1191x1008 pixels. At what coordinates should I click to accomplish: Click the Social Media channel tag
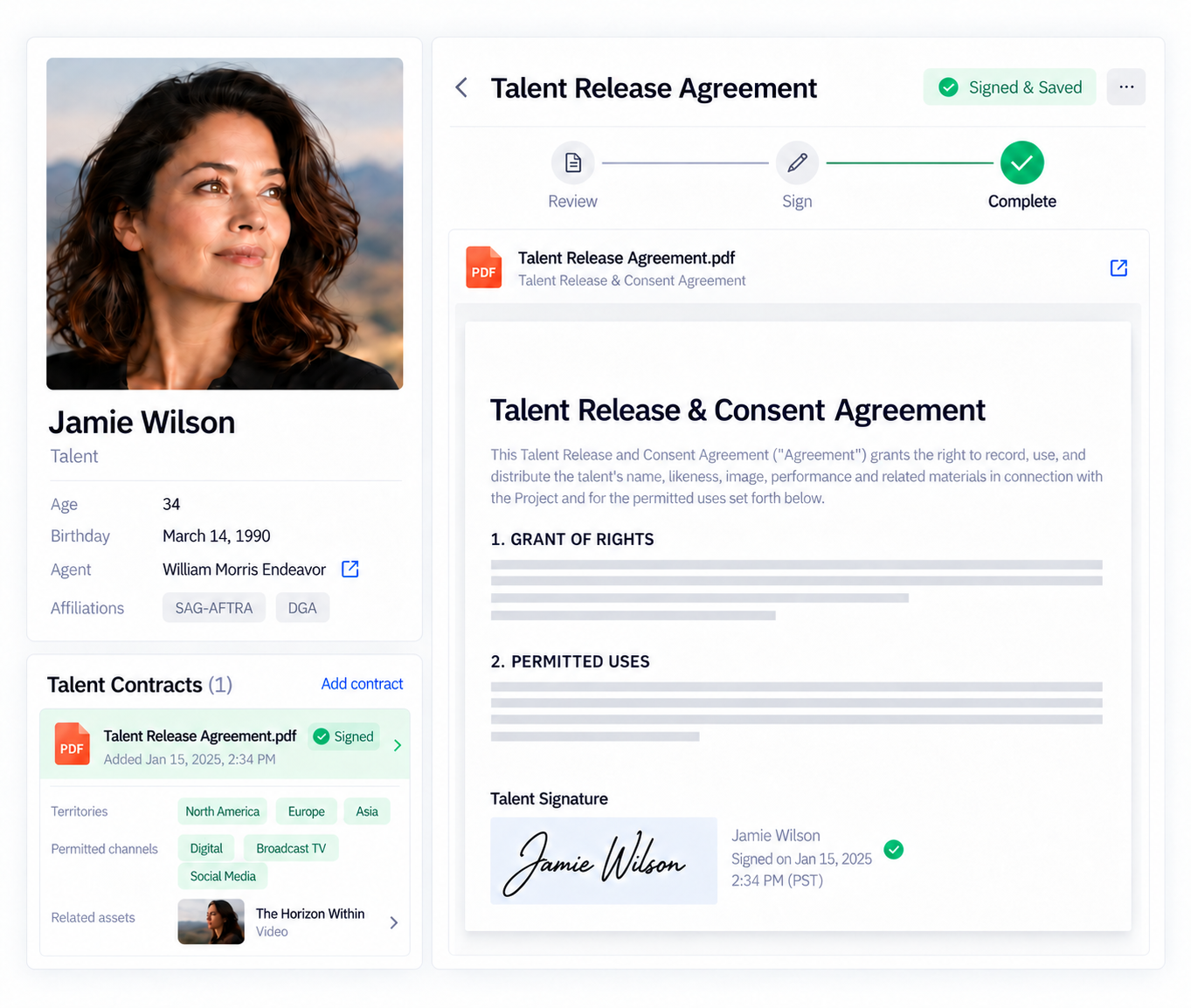pos(223,876)
